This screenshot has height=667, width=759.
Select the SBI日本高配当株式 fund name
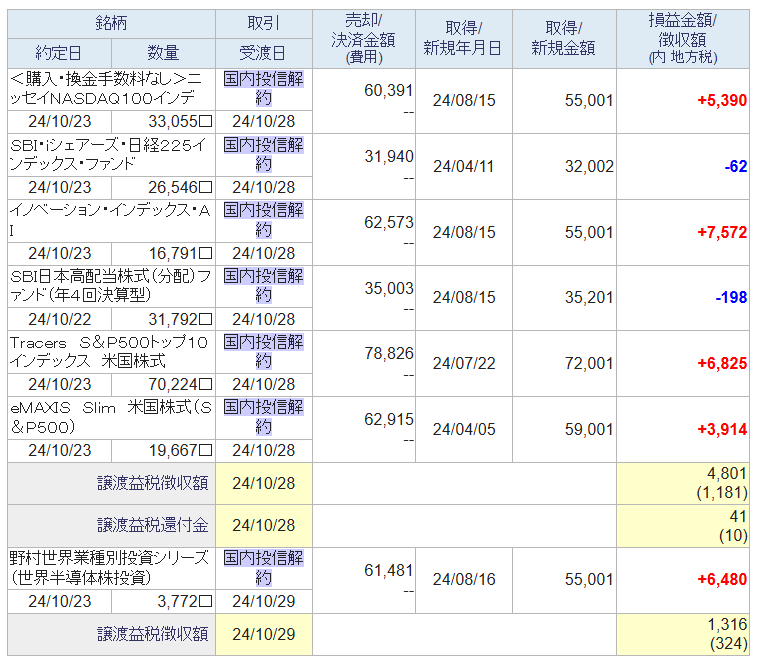point(110,286)
